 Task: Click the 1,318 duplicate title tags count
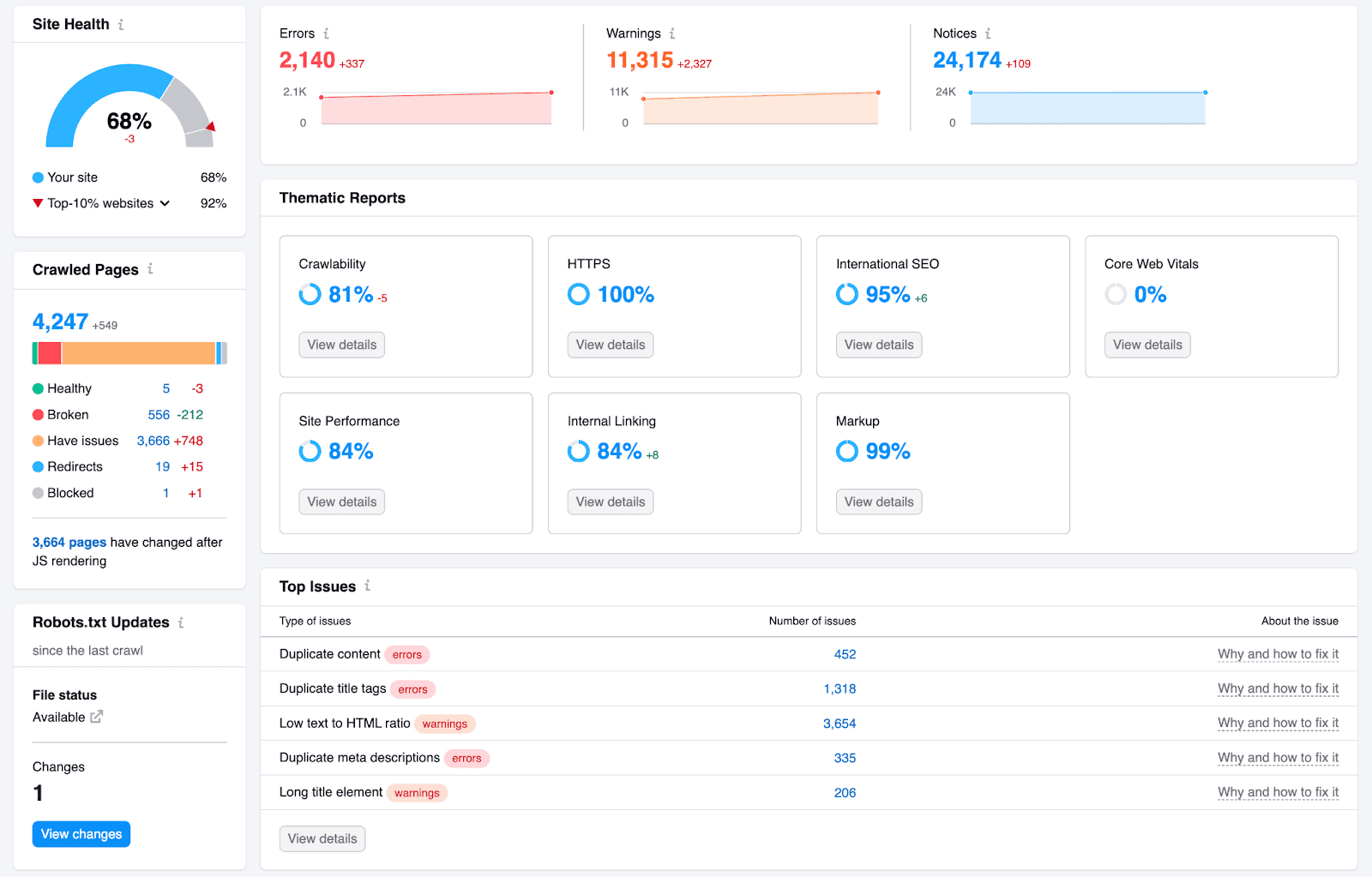click(839, 689)
